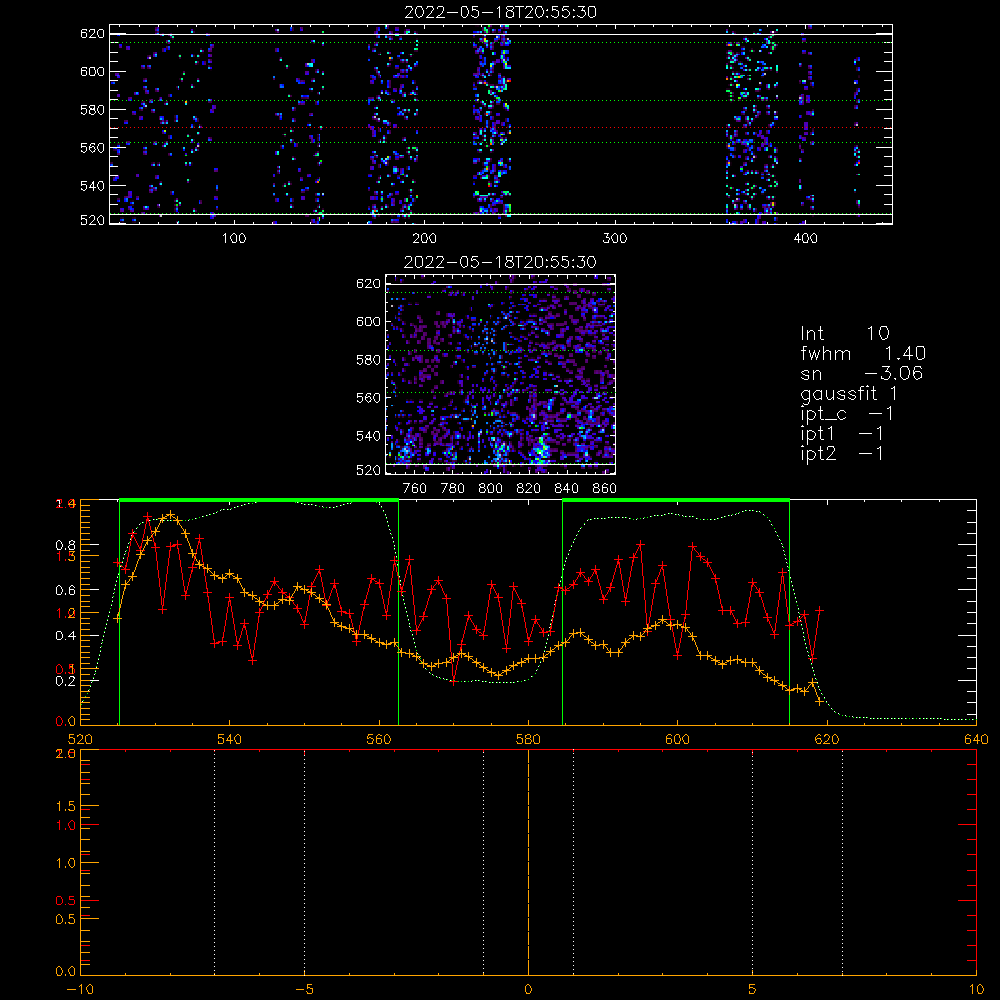Click x-axis label 400 on top plot
Screen dimensions: 1000x1000
[x=805, y=239]
